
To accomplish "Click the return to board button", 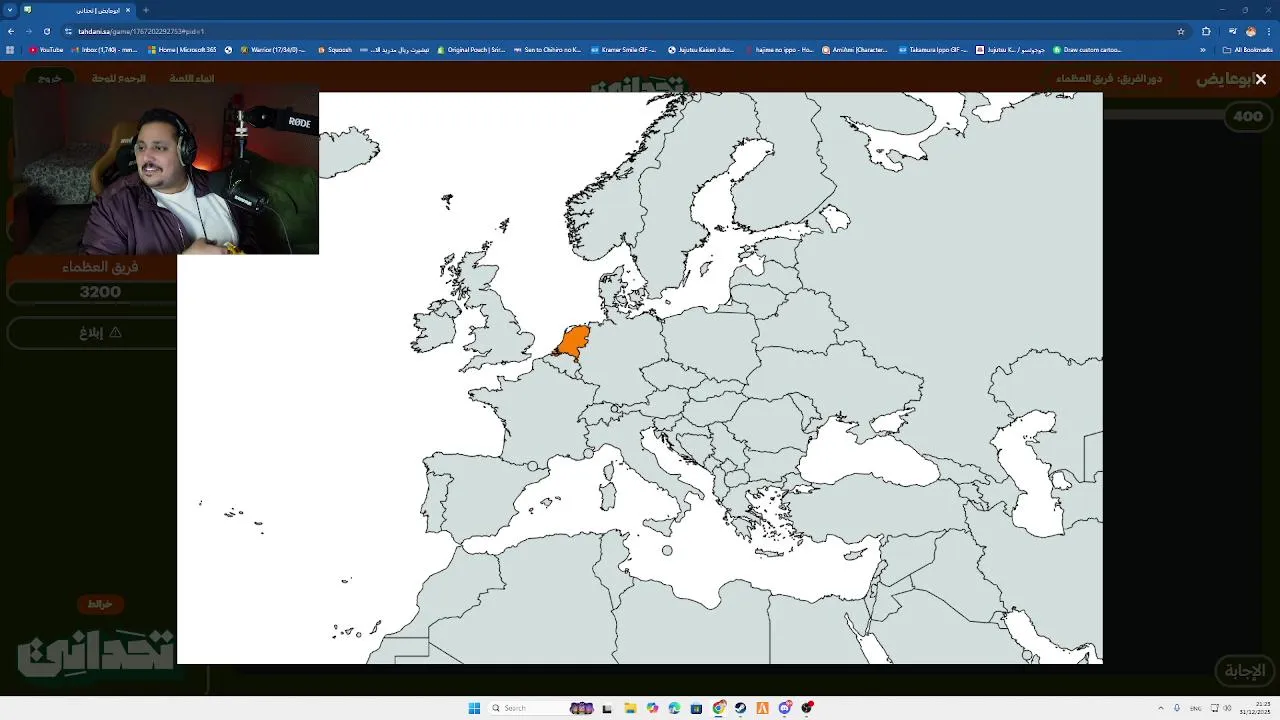I will pos(119,78).
